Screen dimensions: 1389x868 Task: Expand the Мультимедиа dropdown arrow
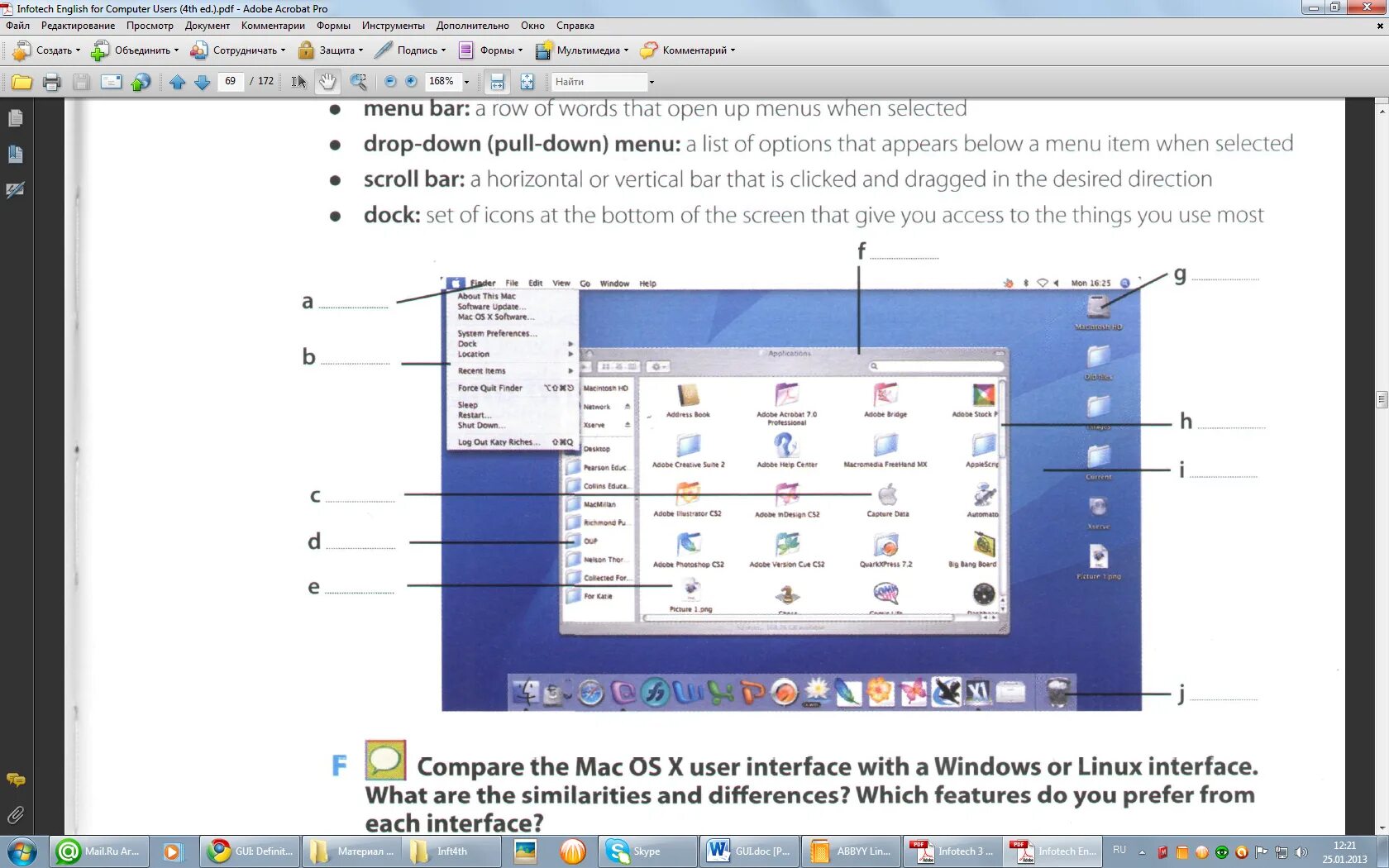626,50
